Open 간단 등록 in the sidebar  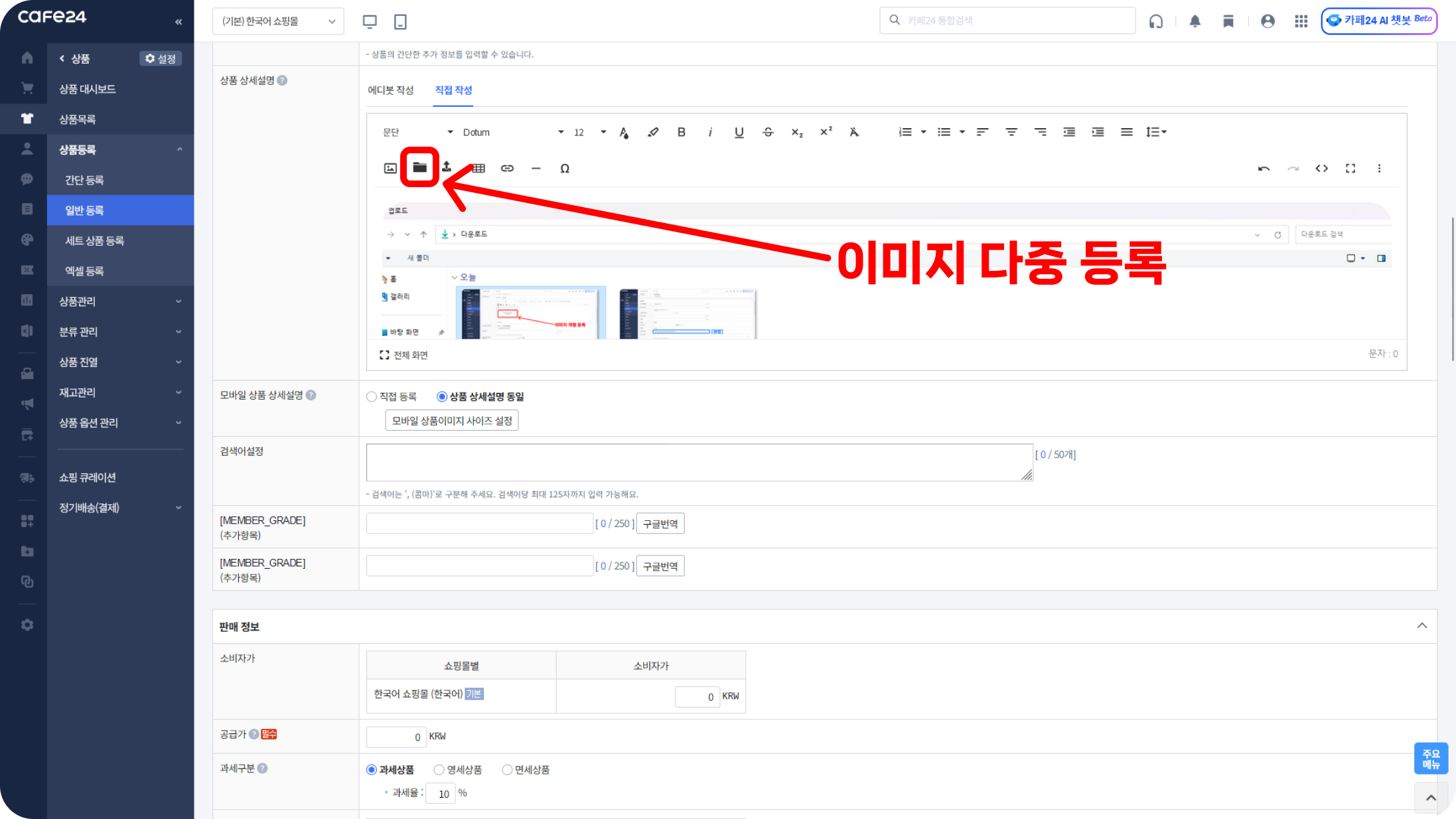pyautogui.click(x=84, y=180)
